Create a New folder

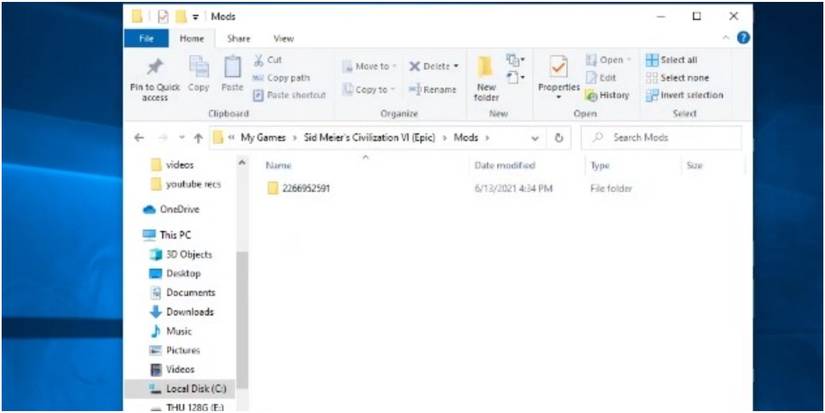[x=486, y=79]
